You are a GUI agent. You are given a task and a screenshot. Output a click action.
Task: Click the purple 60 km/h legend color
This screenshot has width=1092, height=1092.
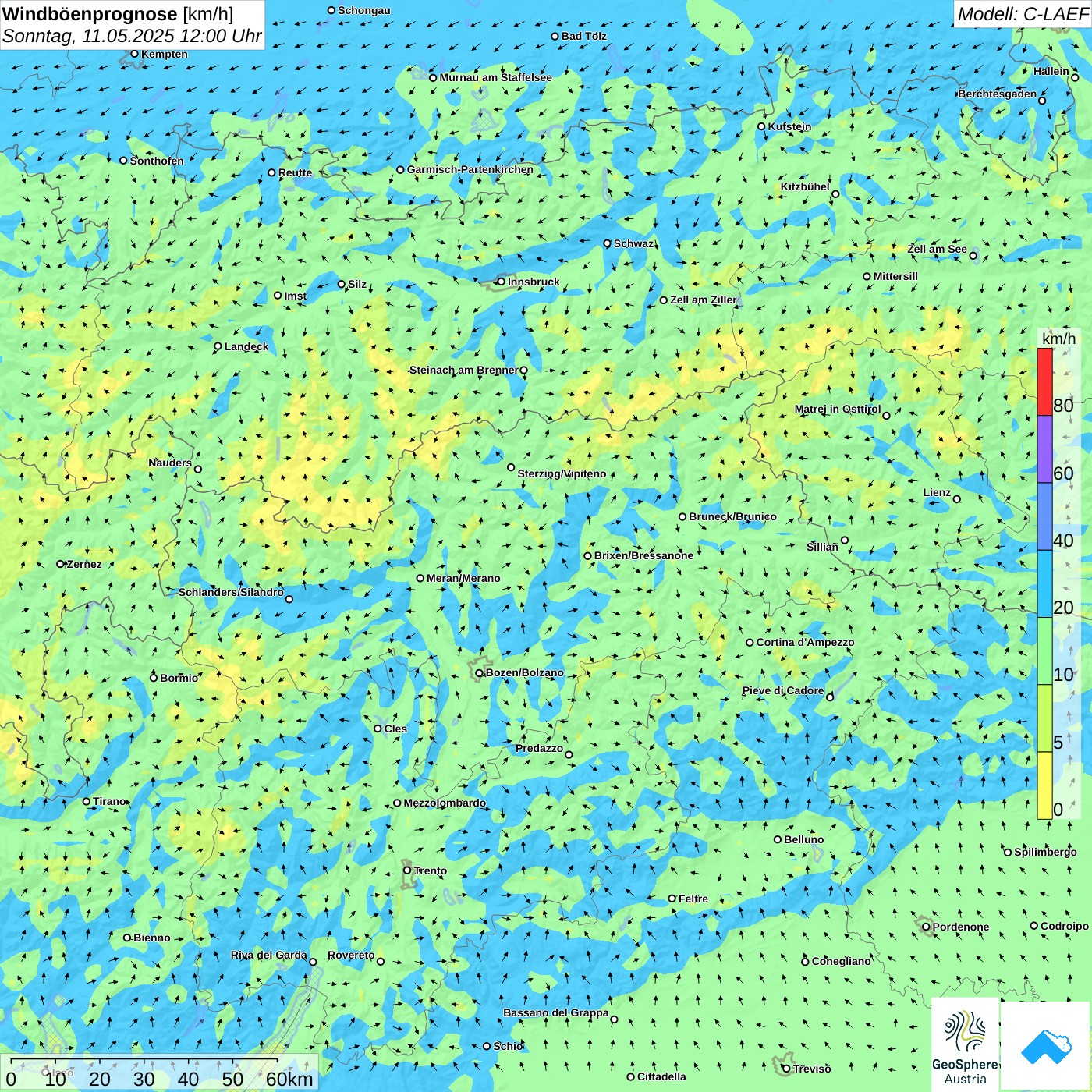1044,449
